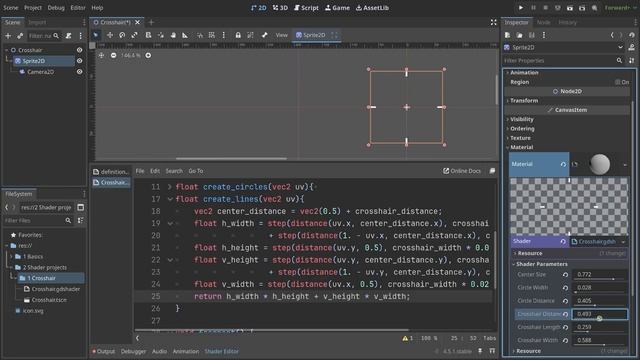640x360 pixels.
Task: Zoom in on the canvas with the plus icon
Action: pyautogui.click(x=148, y=55)
